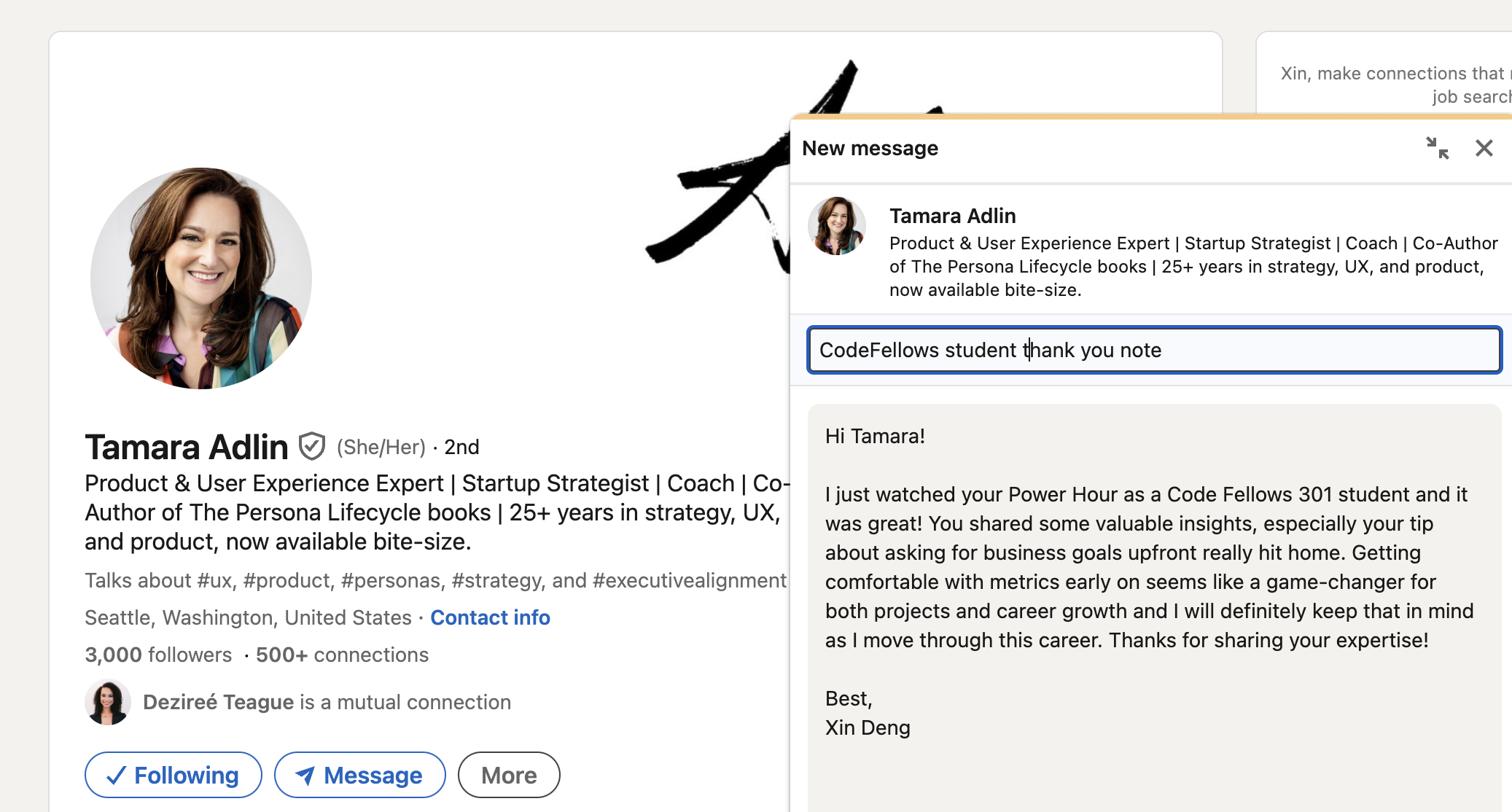Image resolution: width=1512 pixels, height=812 pixels.
Task: Open the 500+ connections link
Action: point(342,655)
